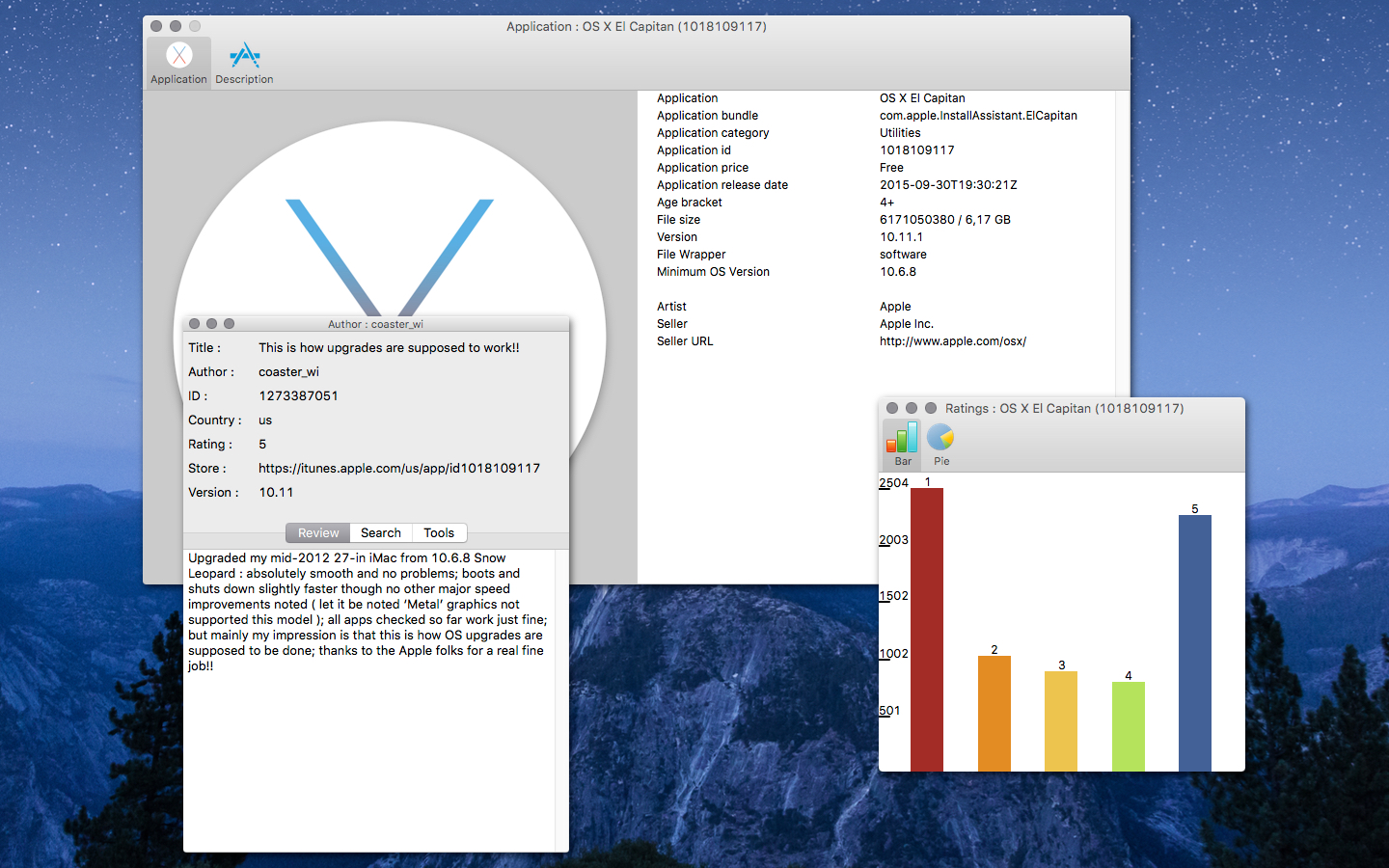The image size is (1389, 868).
Task: Open the Search segment tab
Action: coord(381,532)
